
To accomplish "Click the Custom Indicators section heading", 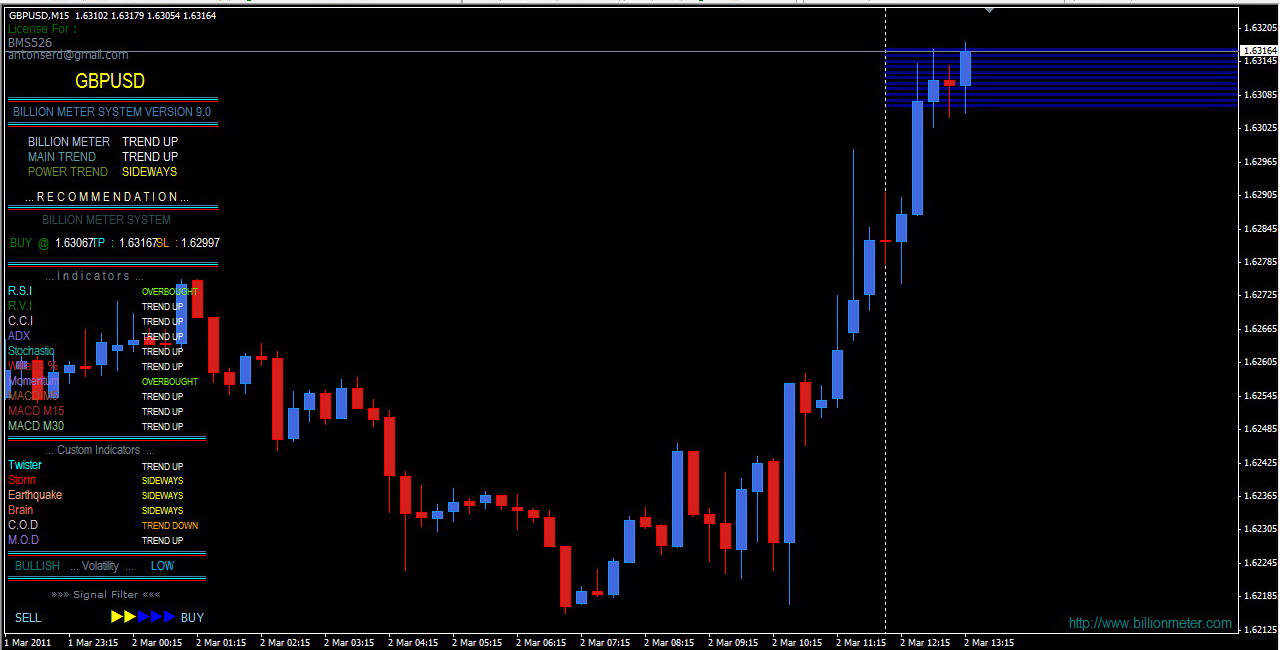I will tap(99, 450).
